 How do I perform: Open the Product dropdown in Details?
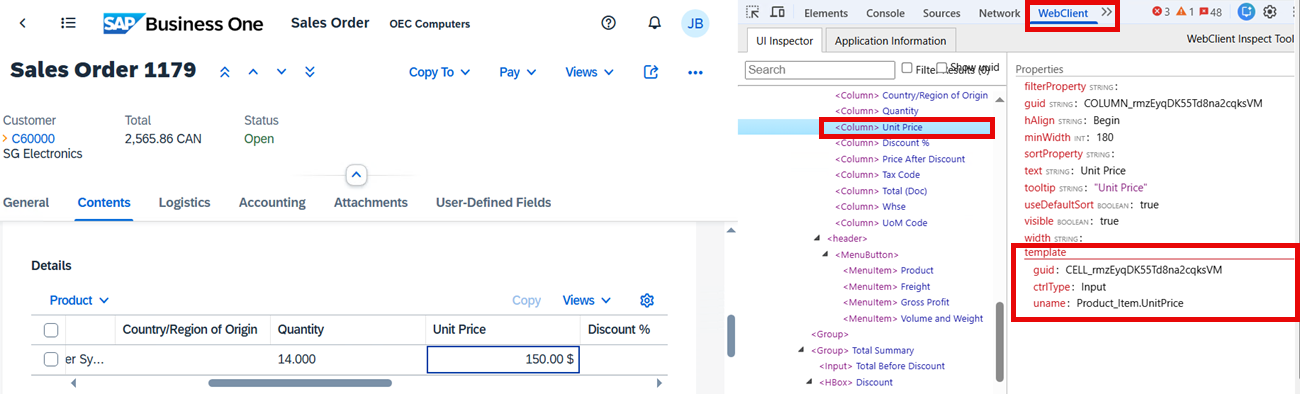click(79, 300)
